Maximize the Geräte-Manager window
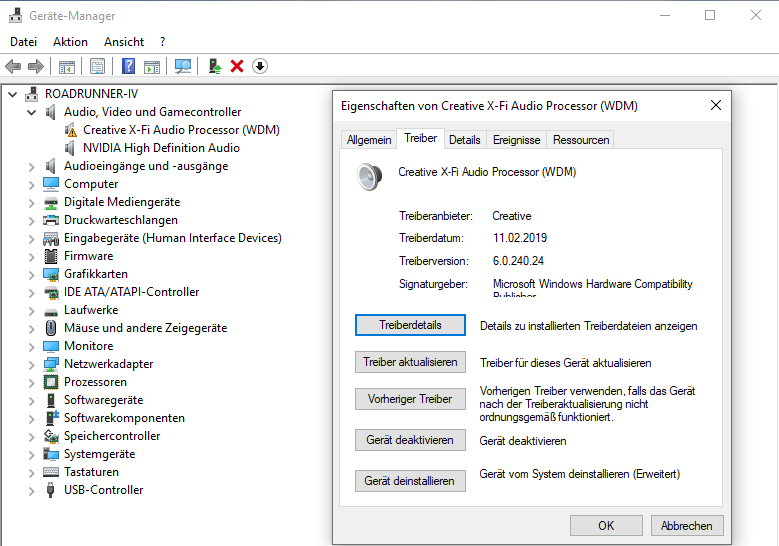 (x=710, y=15)
